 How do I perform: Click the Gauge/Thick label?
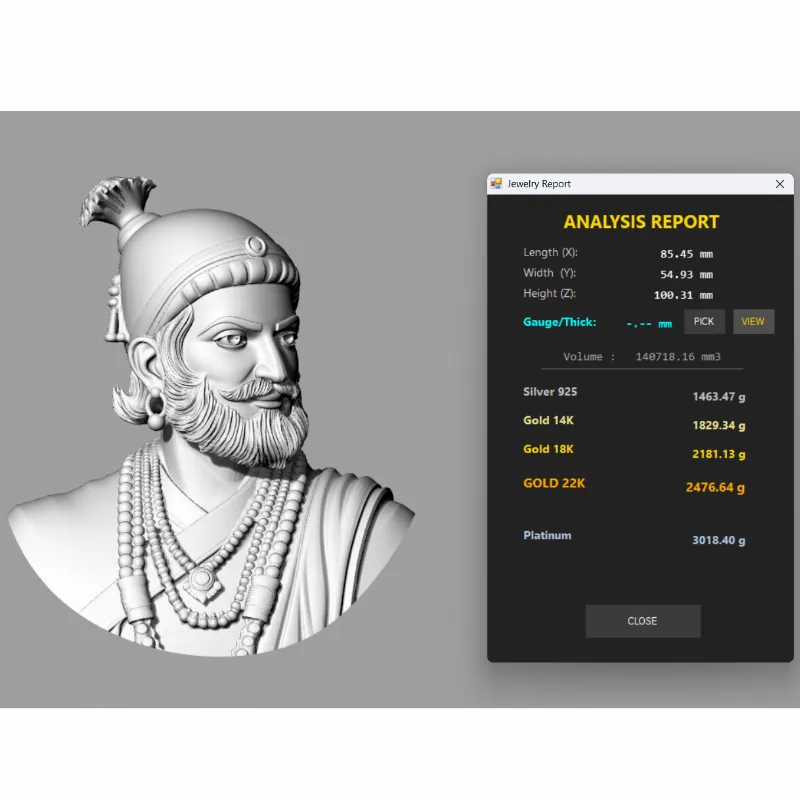(x=559, y=322)
